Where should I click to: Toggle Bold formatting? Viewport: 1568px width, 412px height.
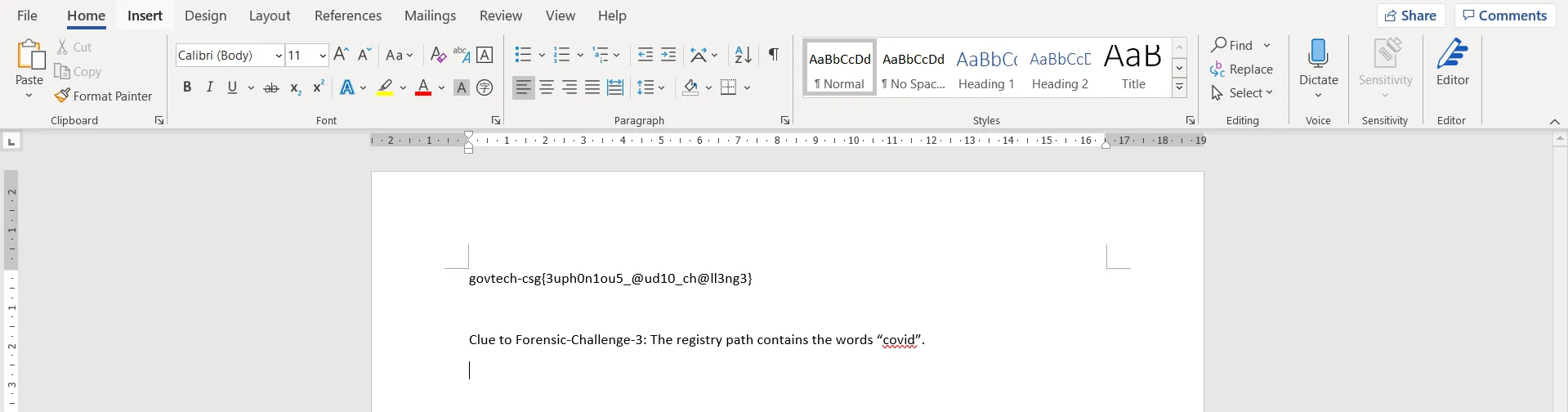187,87
